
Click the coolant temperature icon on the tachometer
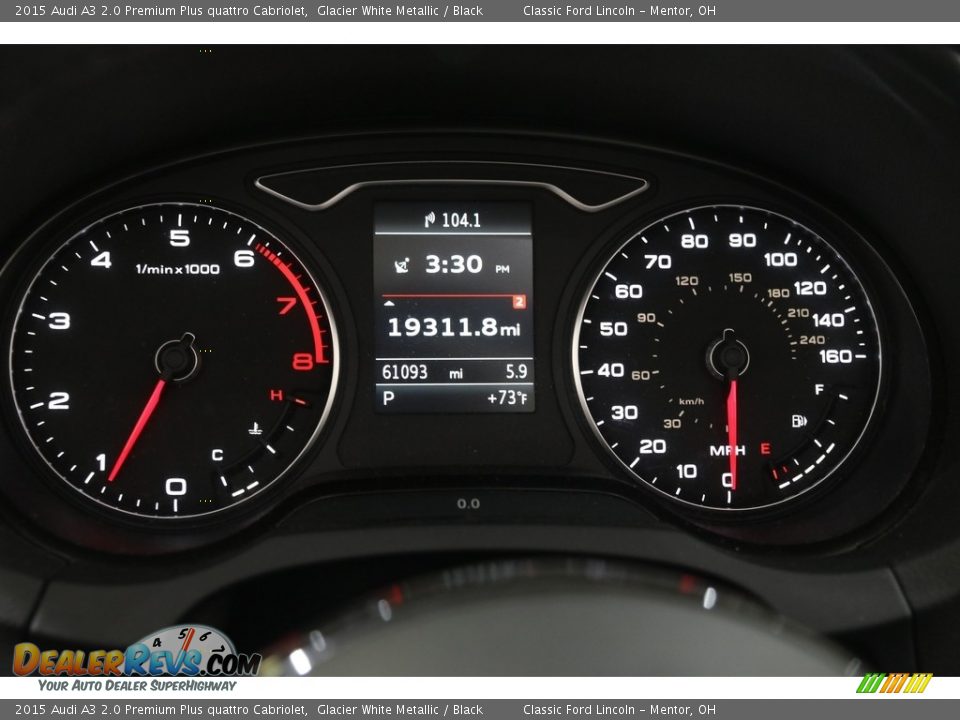pyautogui.click(x=255, y=429)
